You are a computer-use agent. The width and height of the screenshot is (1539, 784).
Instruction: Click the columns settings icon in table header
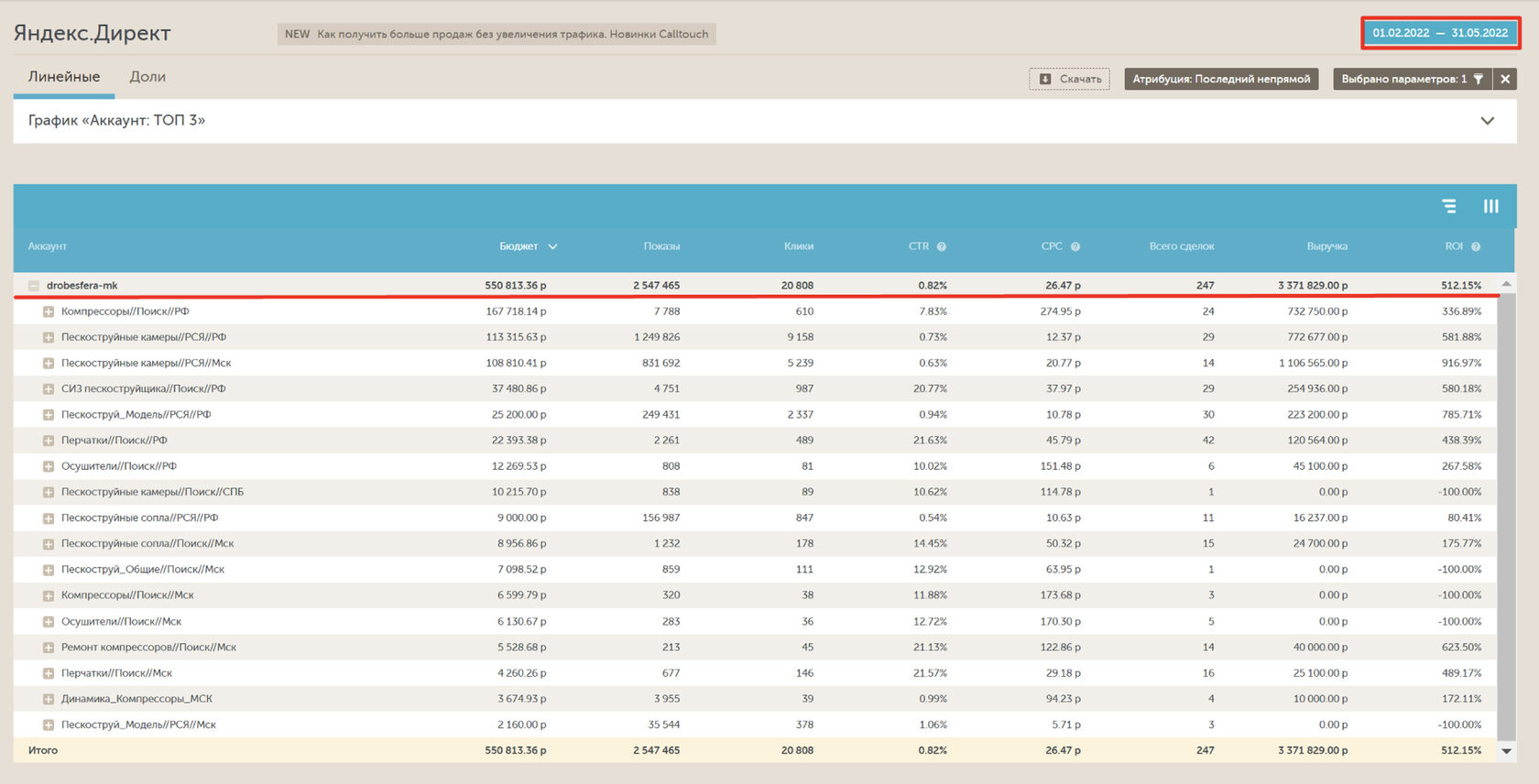tap(1490, 206)
